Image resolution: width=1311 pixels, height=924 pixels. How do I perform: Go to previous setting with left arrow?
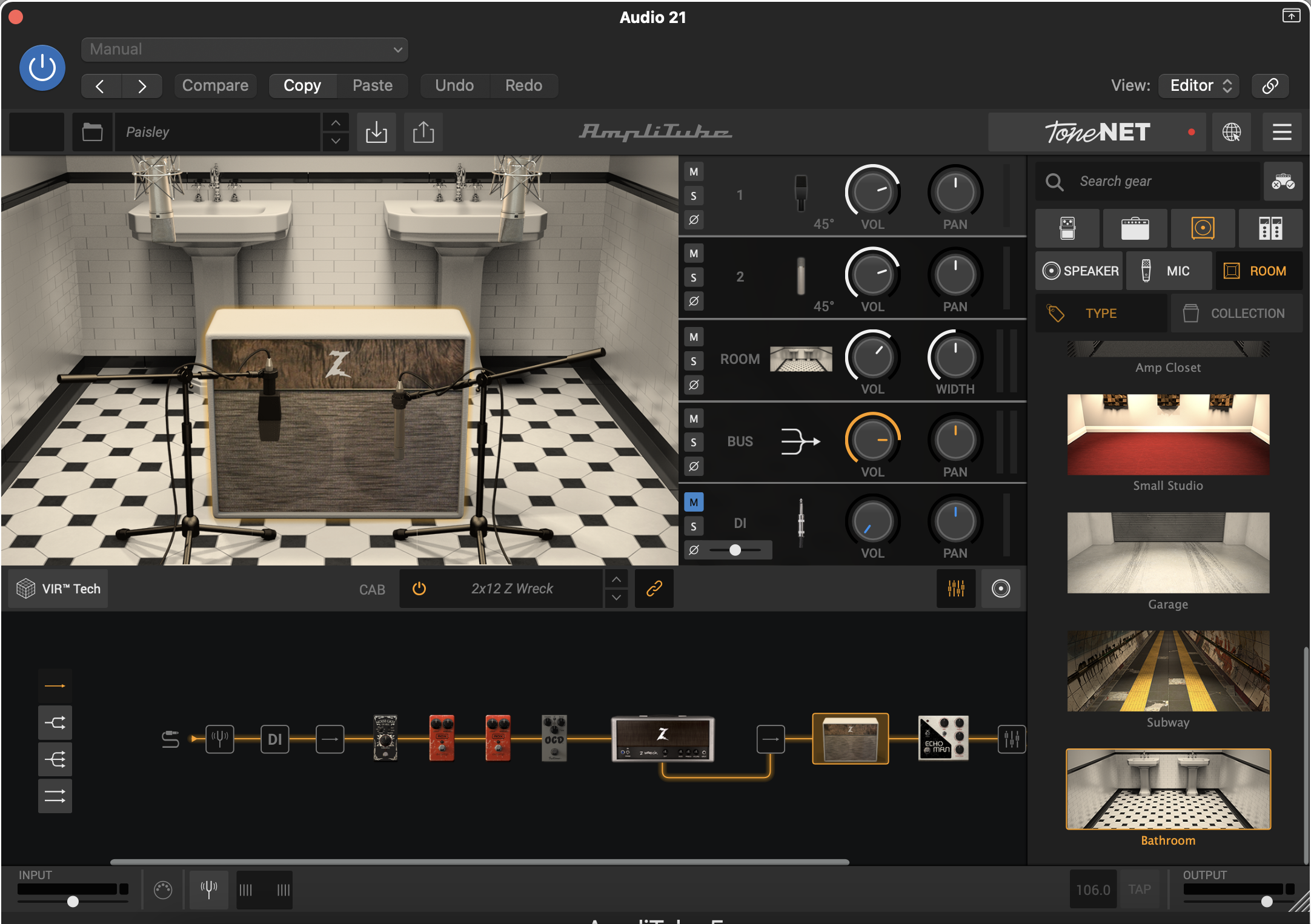(101, 86)
